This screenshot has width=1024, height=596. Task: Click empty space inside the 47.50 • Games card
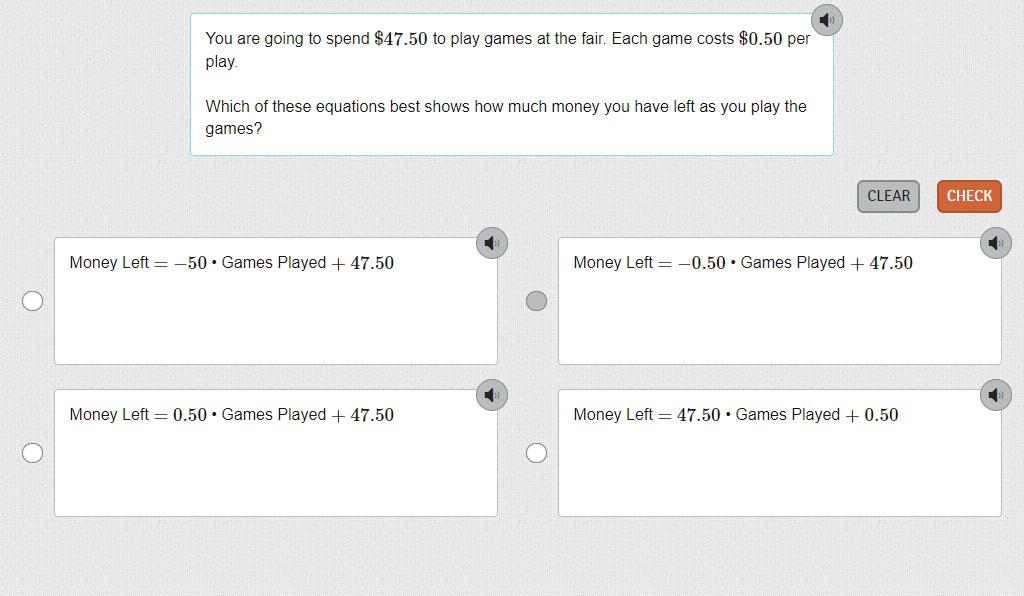pos(779,475)
